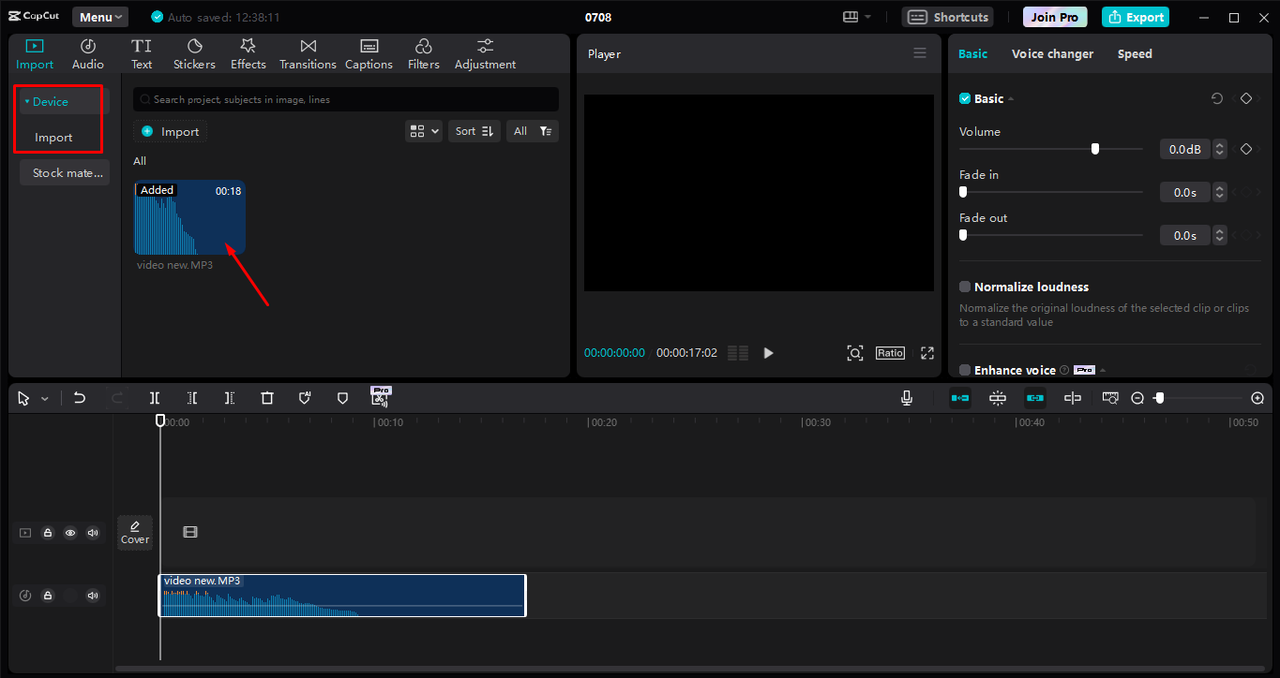Image resolution: width=1280 pixels, height=678 pixels.
Task: Open the Adjustment panel tab
Action: tap(485, 54)
